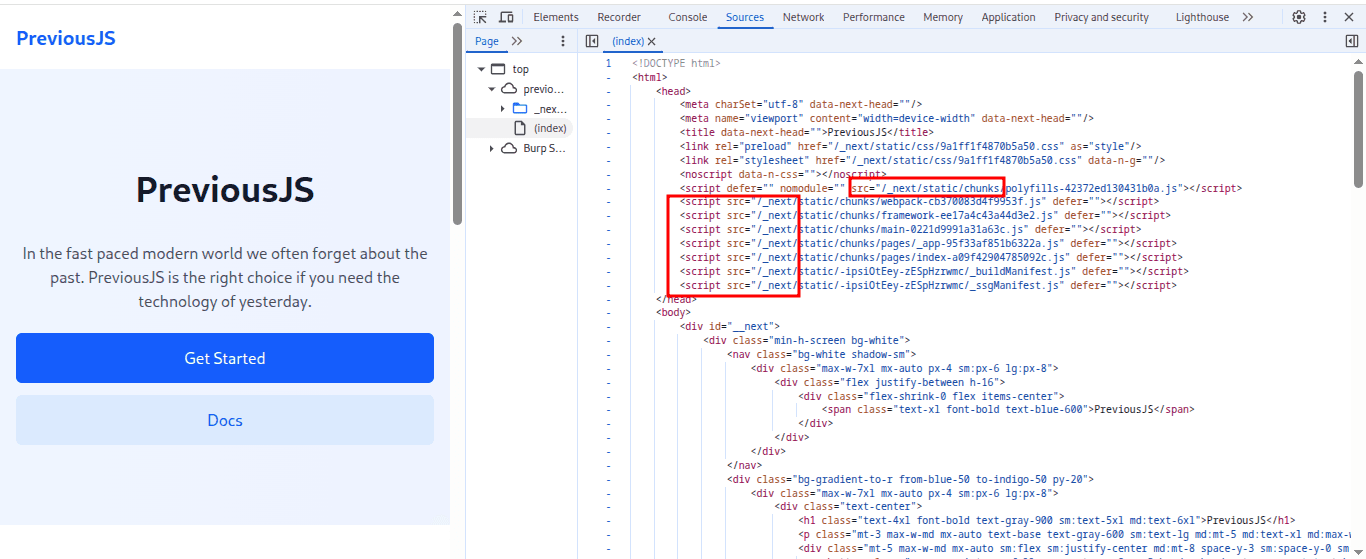Viewport: 1366px width, 559px height.
Task: Click the source code vertical scrollbar
Action: (1358, 130)
